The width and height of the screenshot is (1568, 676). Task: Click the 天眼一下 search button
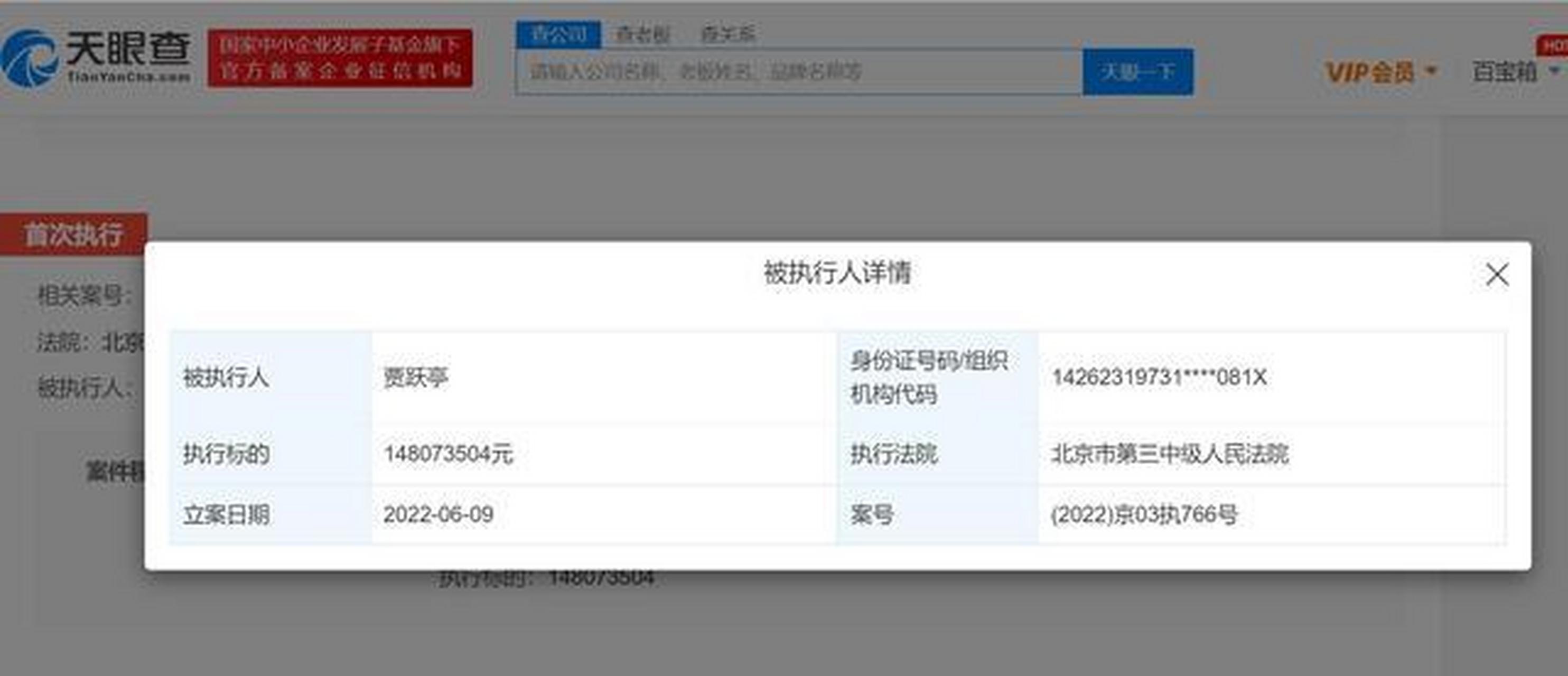pyautogui.click(x=1138, y=72)
